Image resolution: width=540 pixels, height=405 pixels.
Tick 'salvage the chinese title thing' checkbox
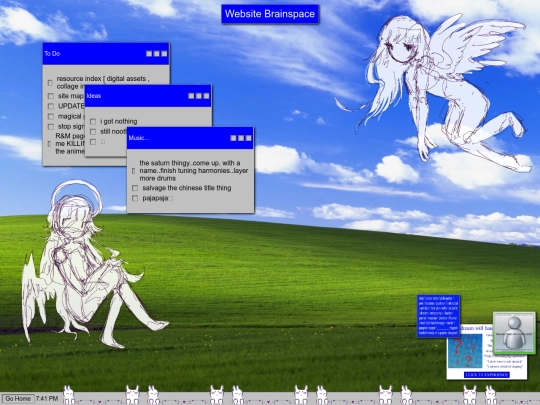pyautogui.click(x=135, y=188)
